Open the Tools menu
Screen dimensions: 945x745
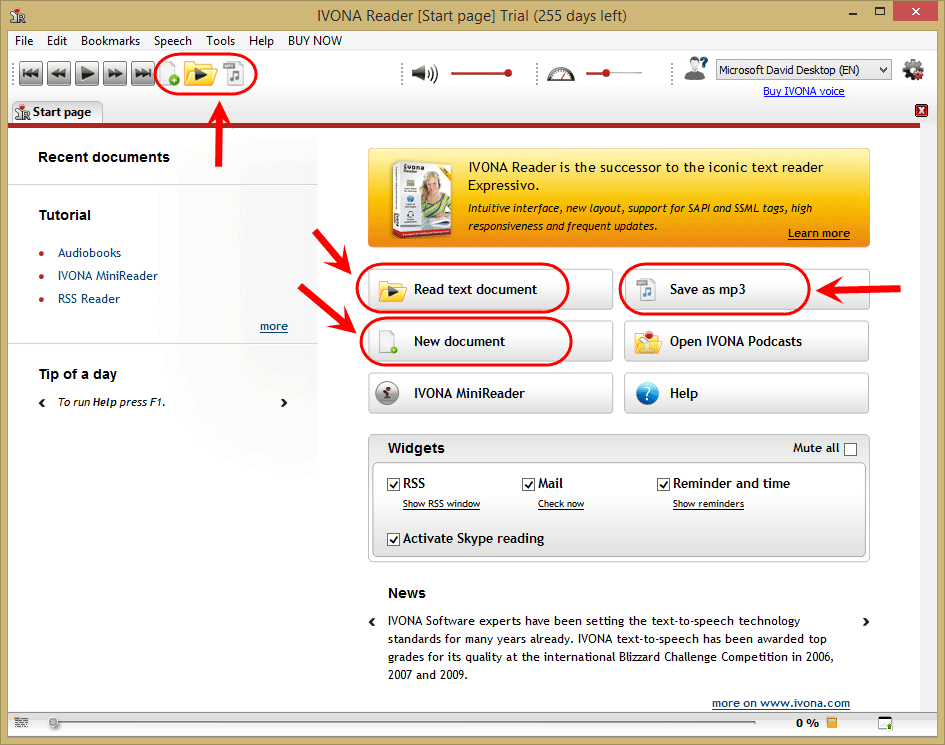tap(220, 40)
